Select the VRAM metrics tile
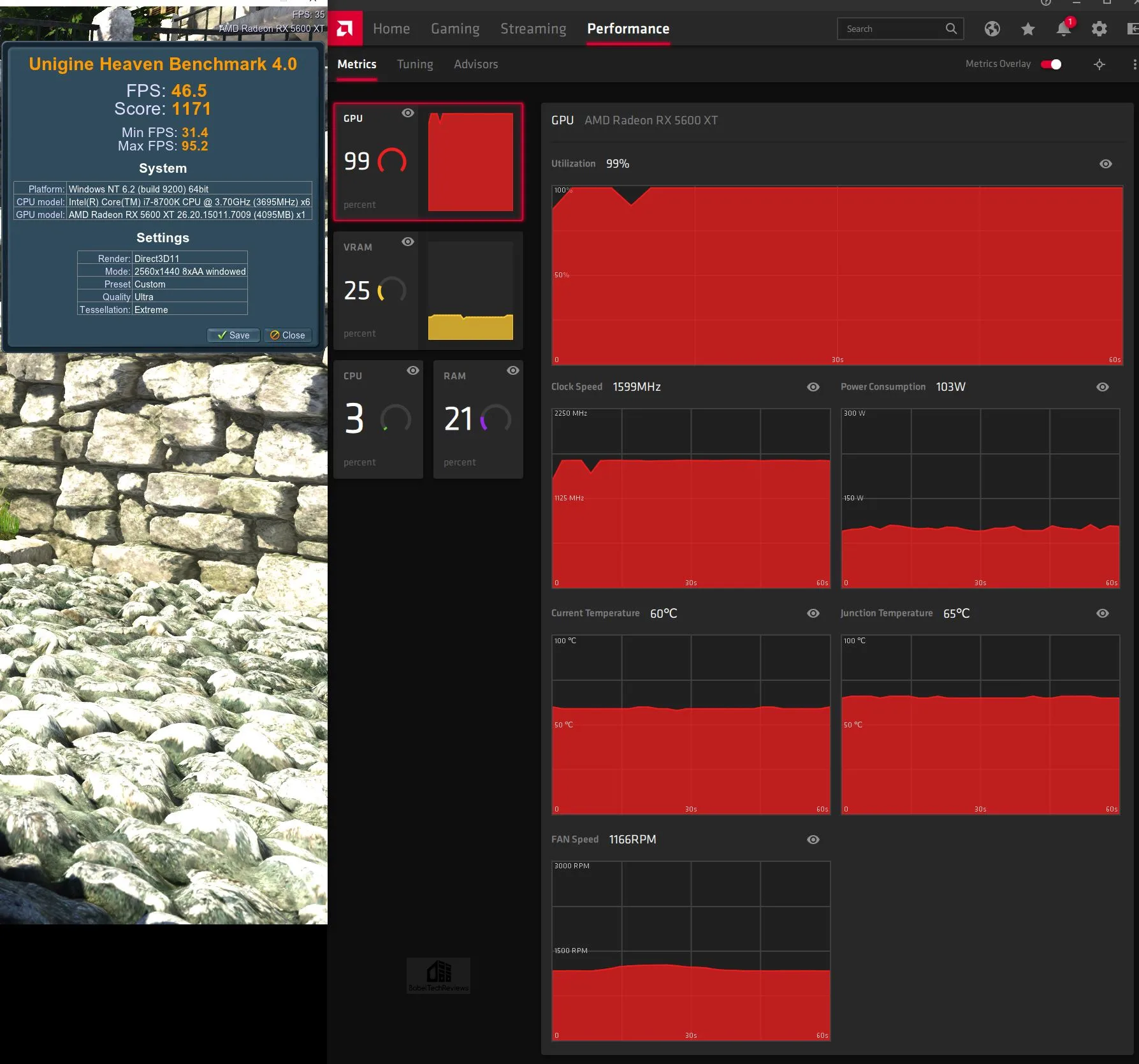Screen dimensions: 1139x1064 [x=428, y=291]
